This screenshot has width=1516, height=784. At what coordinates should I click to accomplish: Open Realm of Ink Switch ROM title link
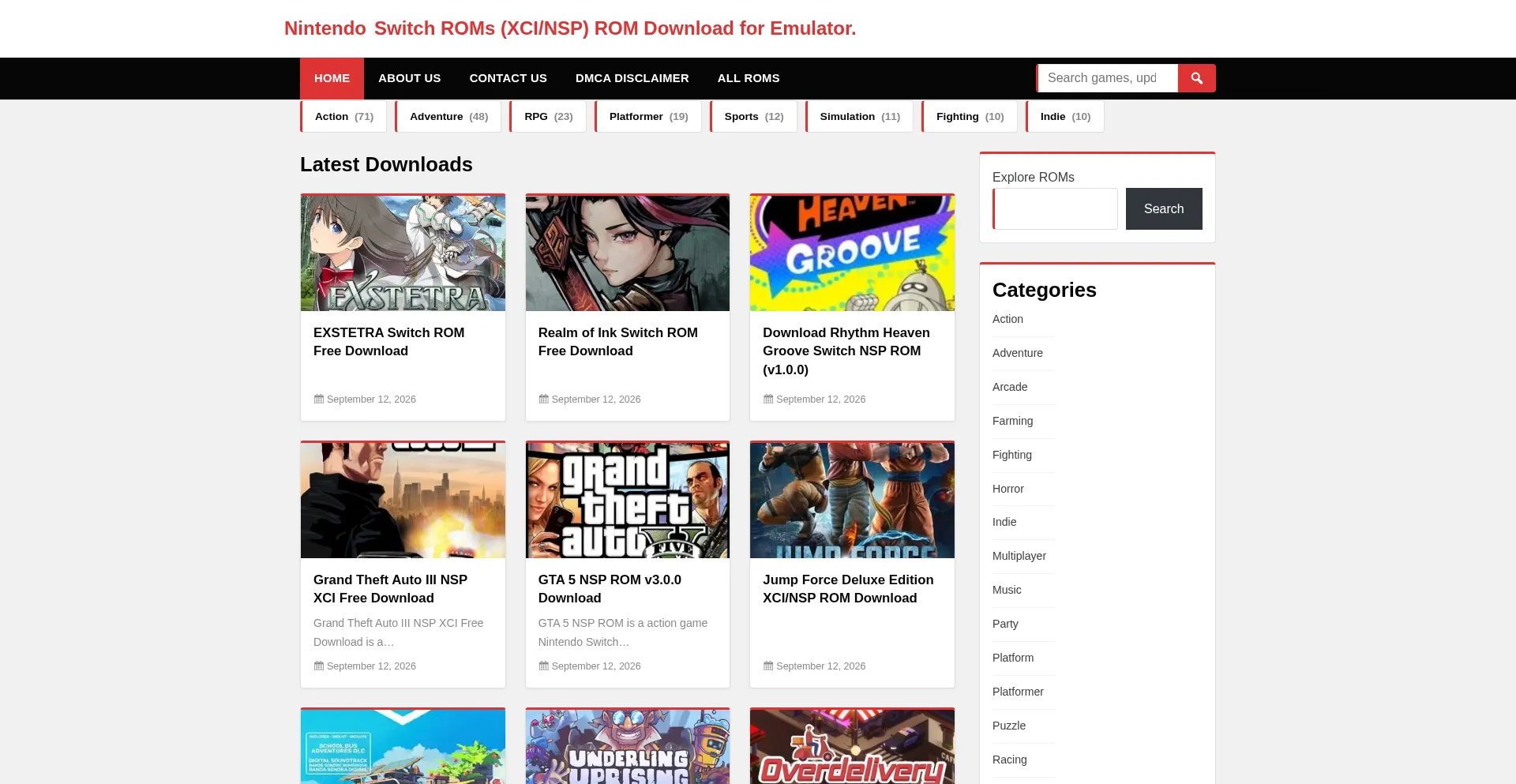point(617,342)
